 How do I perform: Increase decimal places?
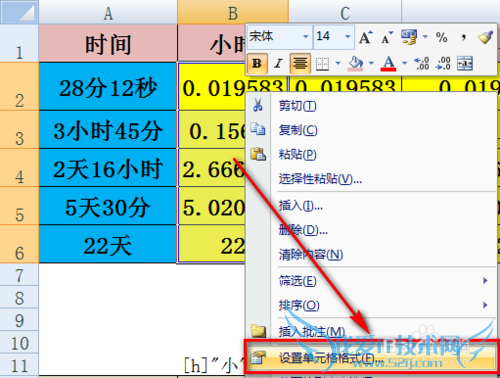[x=421, y=63]
